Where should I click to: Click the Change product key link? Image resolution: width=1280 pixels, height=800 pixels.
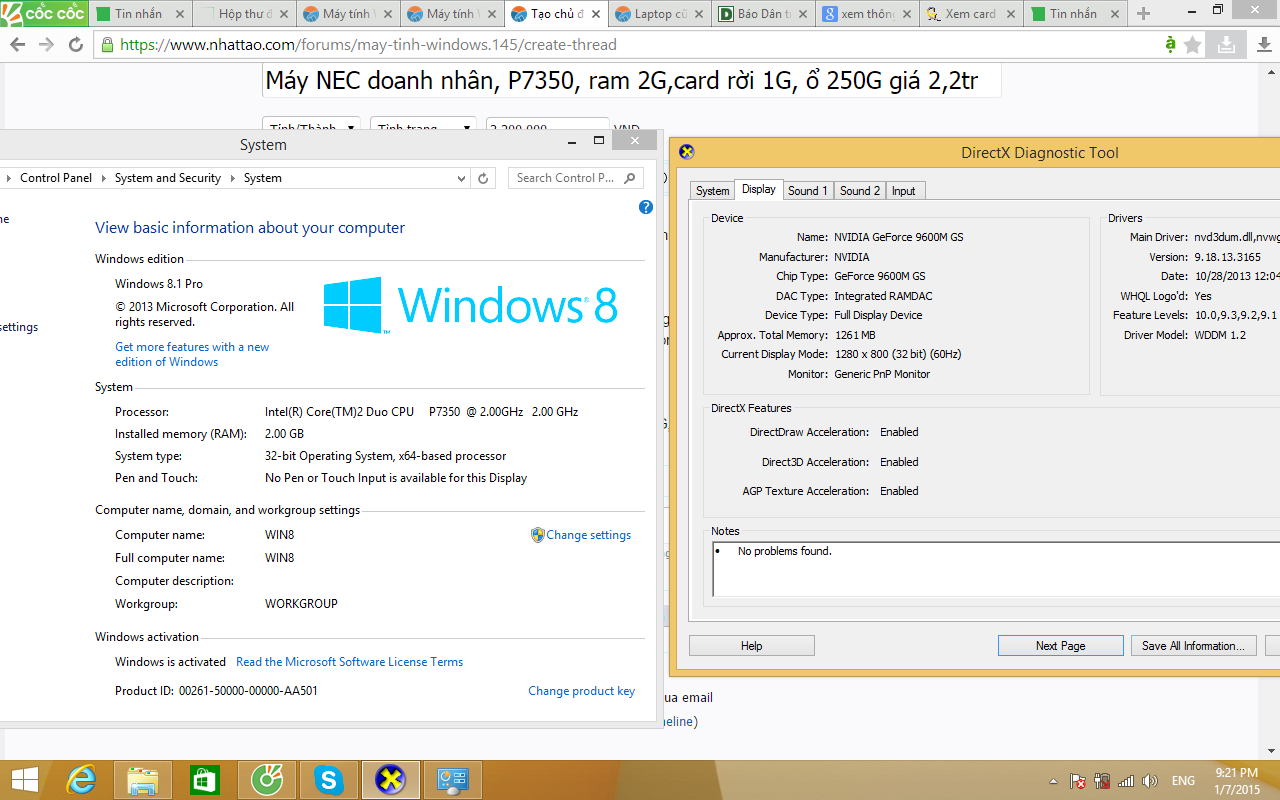[x=582, y=691]
